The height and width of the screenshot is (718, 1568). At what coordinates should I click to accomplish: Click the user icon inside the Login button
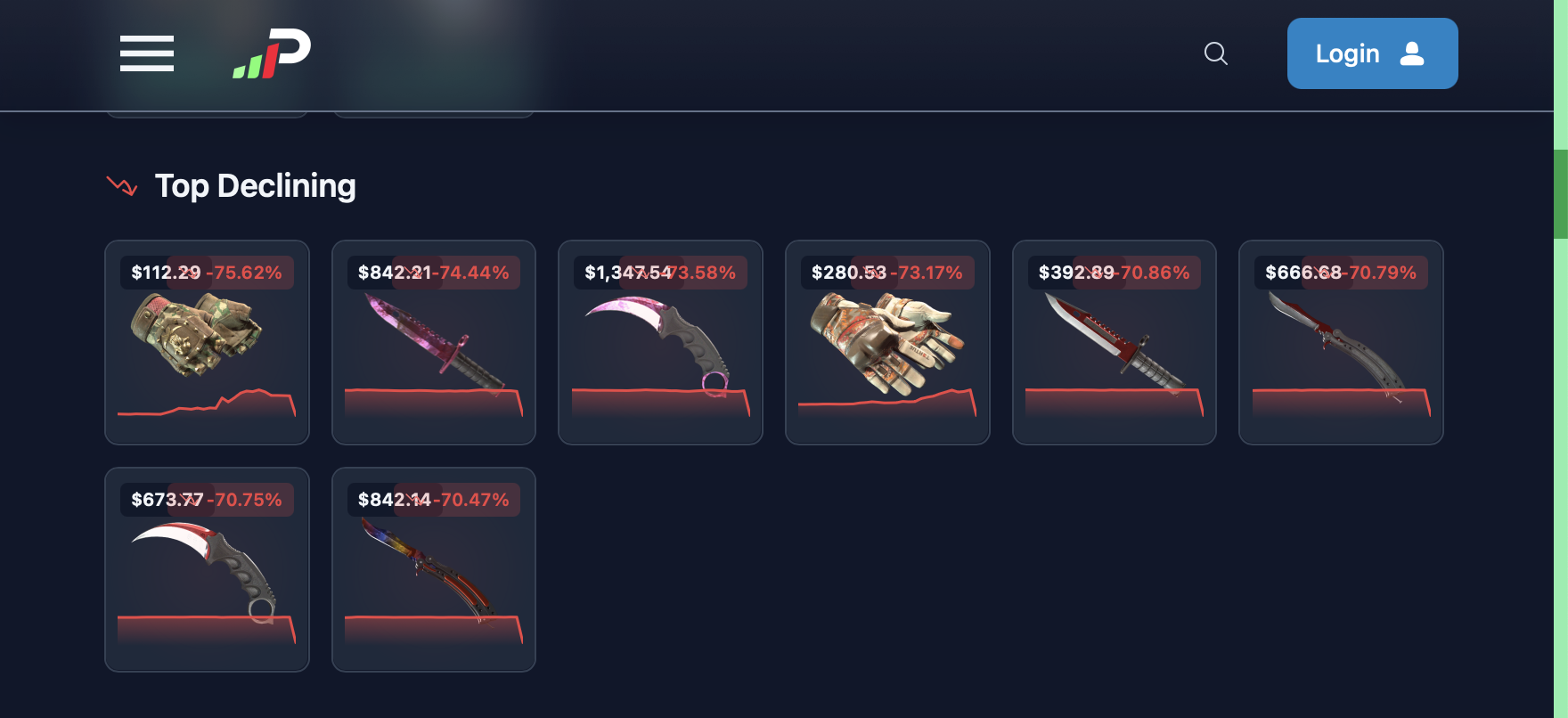coord(1412,53)
